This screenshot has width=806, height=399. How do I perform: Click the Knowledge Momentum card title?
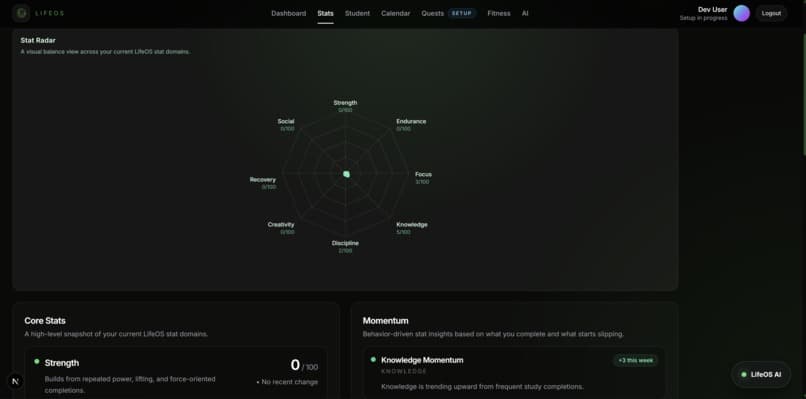pos(422,360)
